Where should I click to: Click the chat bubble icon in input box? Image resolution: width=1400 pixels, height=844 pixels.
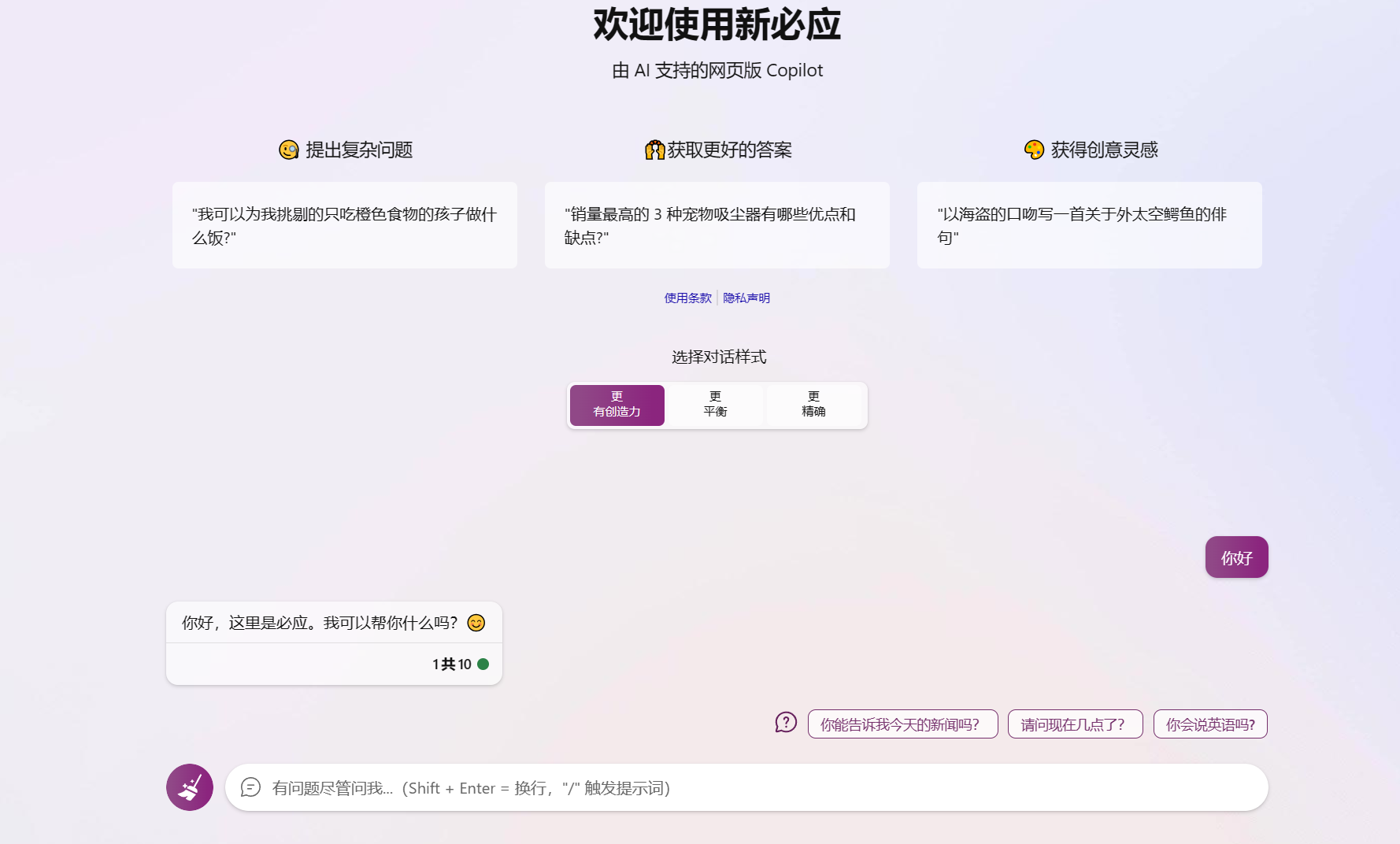pos(250,787)
